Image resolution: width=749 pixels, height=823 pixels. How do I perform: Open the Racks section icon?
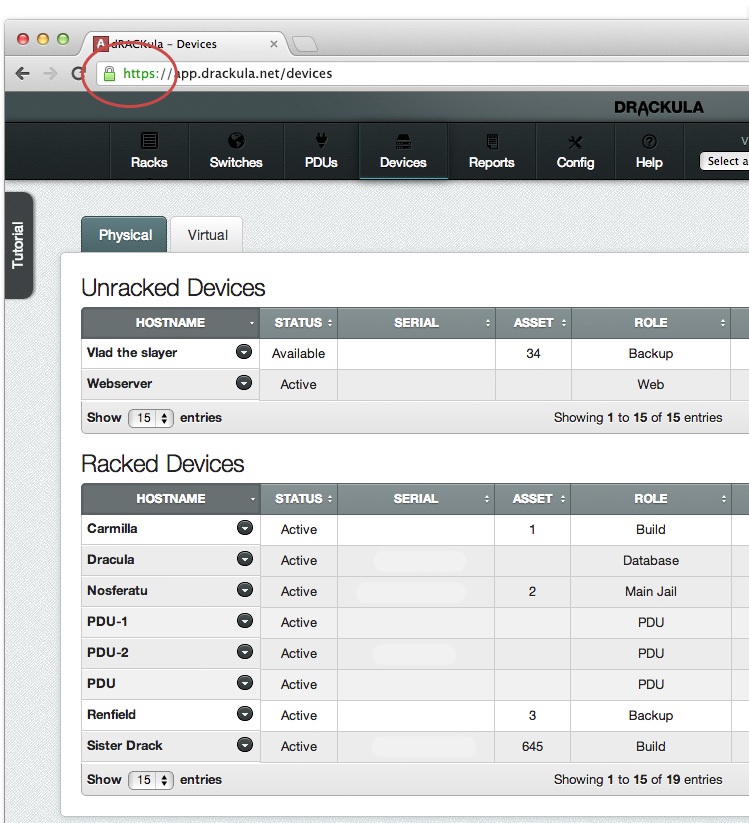149,141
